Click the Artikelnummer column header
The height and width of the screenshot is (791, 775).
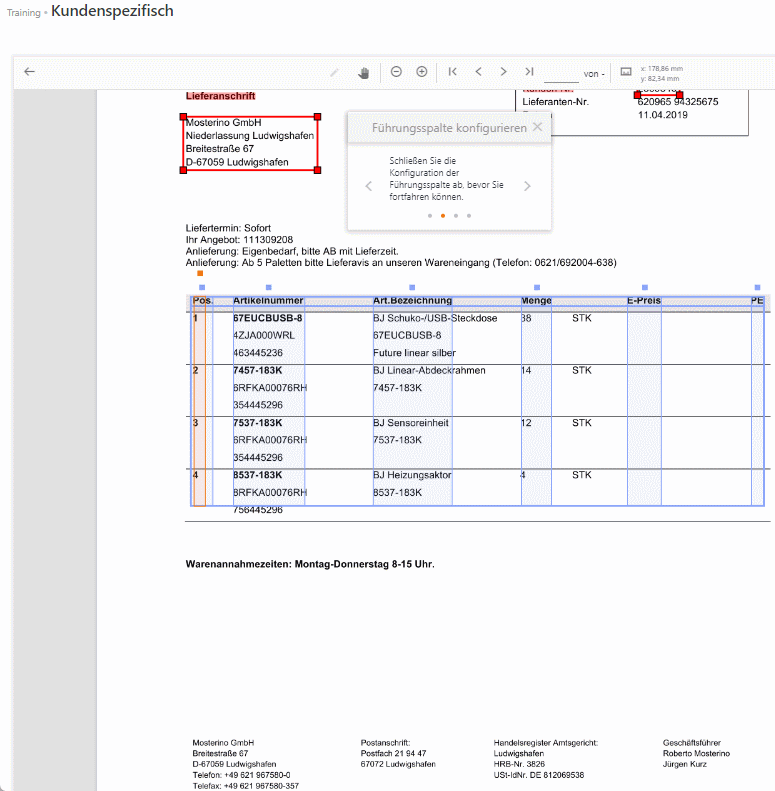(x=268, y=301)
